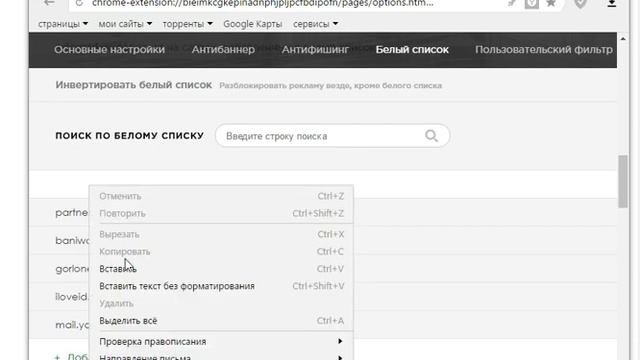
Task: Click the page scrollbar up arrow
Action: point(623,38)
